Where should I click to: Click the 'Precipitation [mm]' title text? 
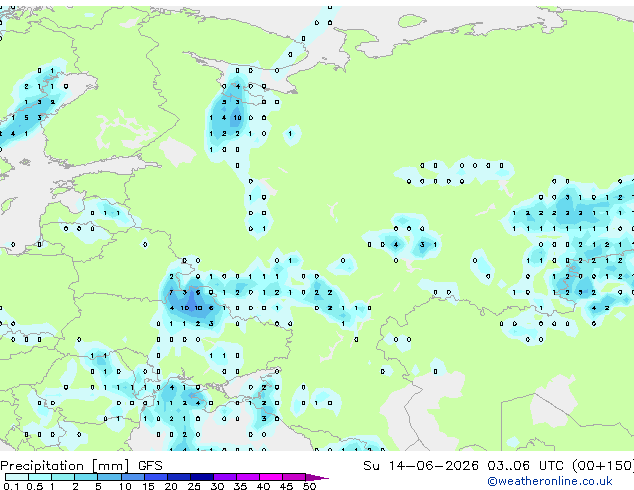65,466
